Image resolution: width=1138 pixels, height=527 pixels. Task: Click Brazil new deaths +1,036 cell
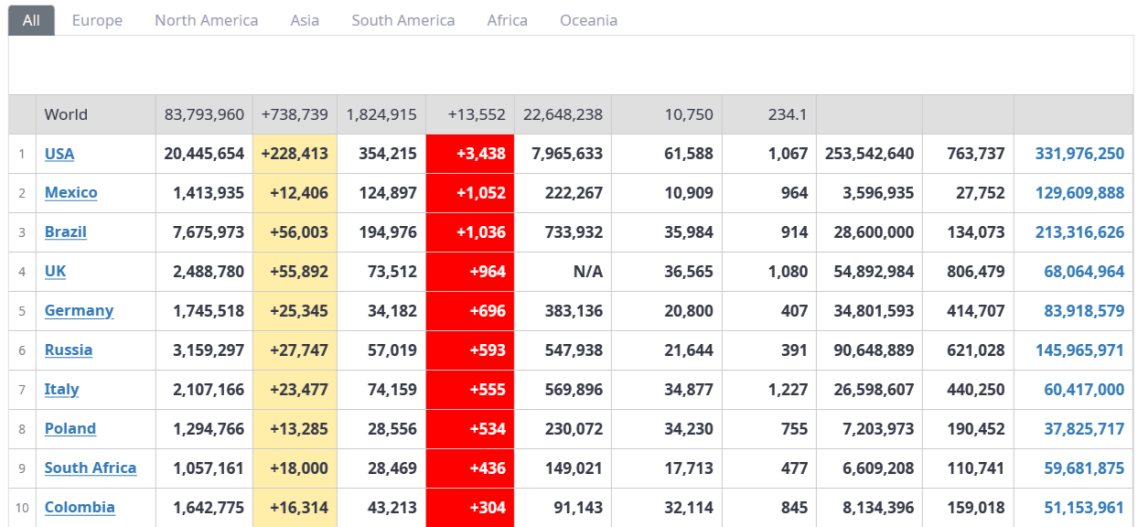470,232
